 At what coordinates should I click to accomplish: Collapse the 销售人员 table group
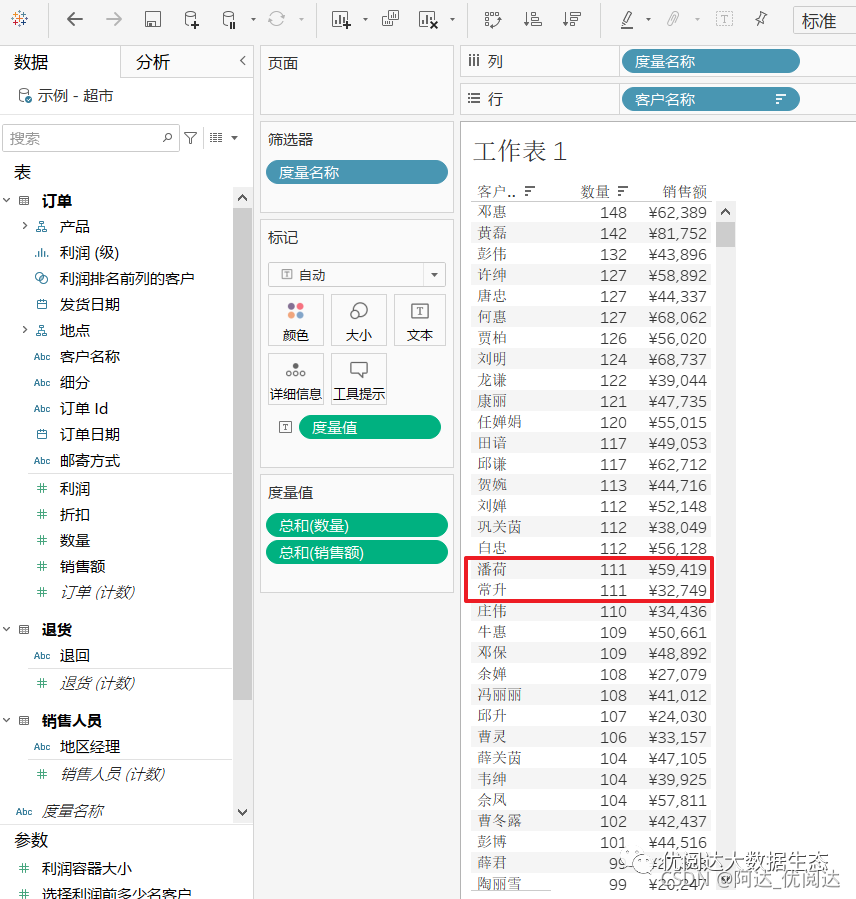[7, 720]
